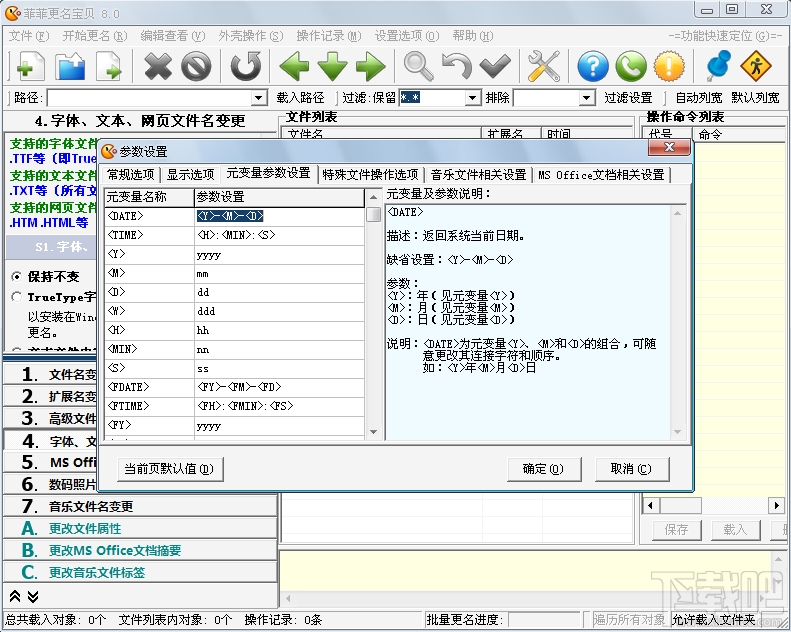This screenshot has width=791, height=632.
Task: Close the 参数设置 dialog
Action: (669, 147)
